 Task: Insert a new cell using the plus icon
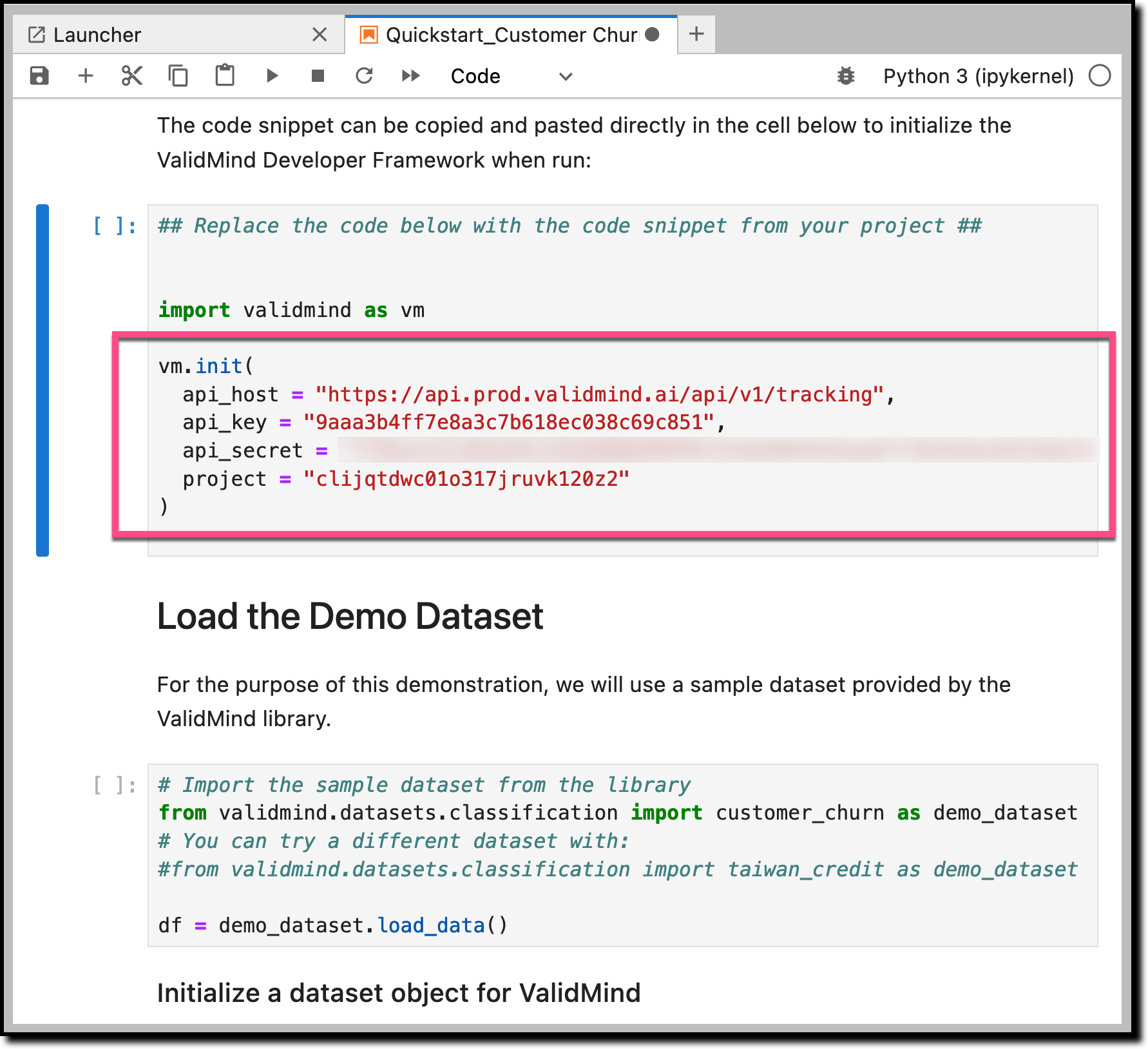[86, 76]
